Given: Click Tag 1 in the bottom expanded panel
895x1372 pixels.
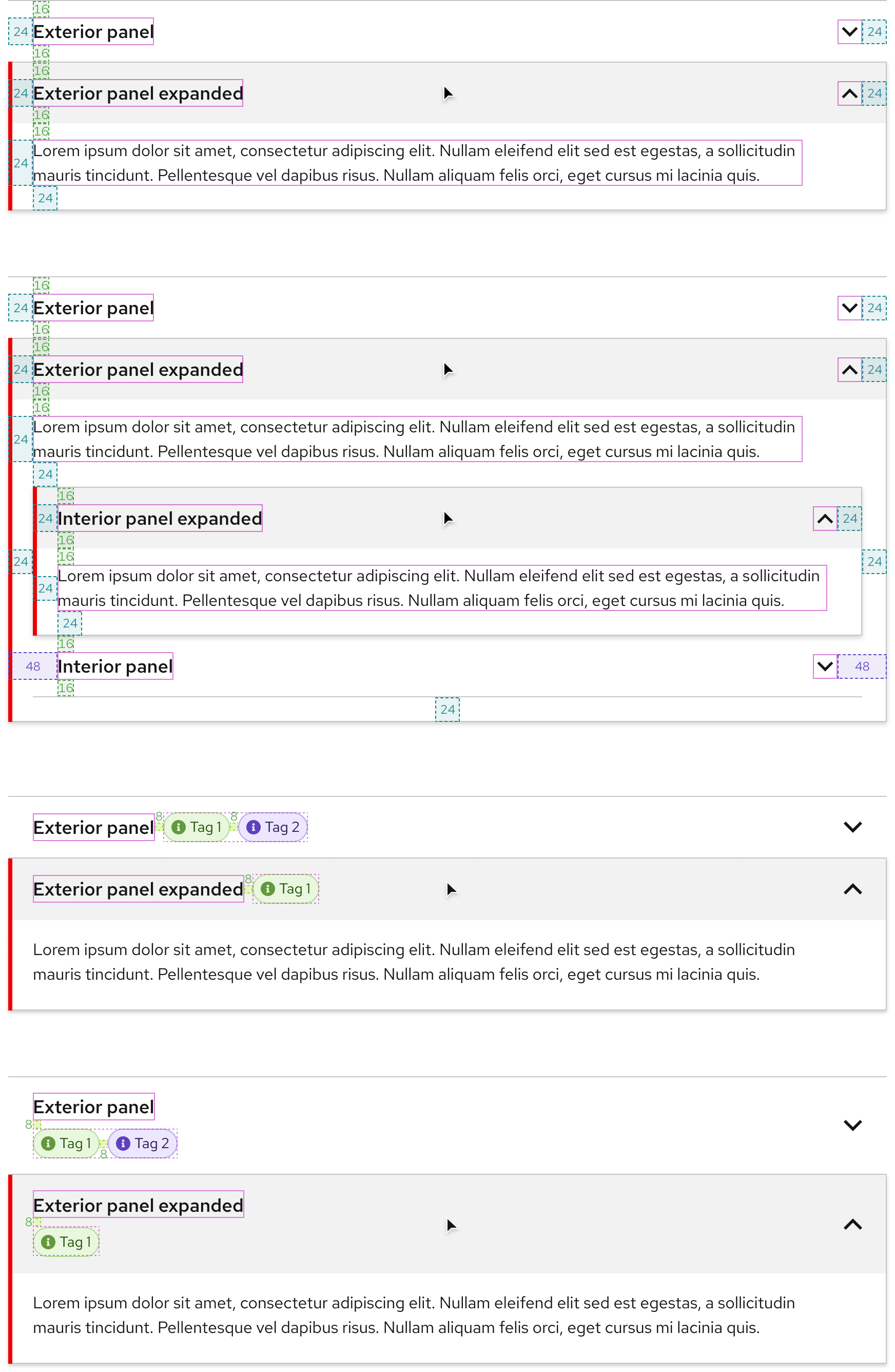Looking at the screenshot, I should 66,1241.
